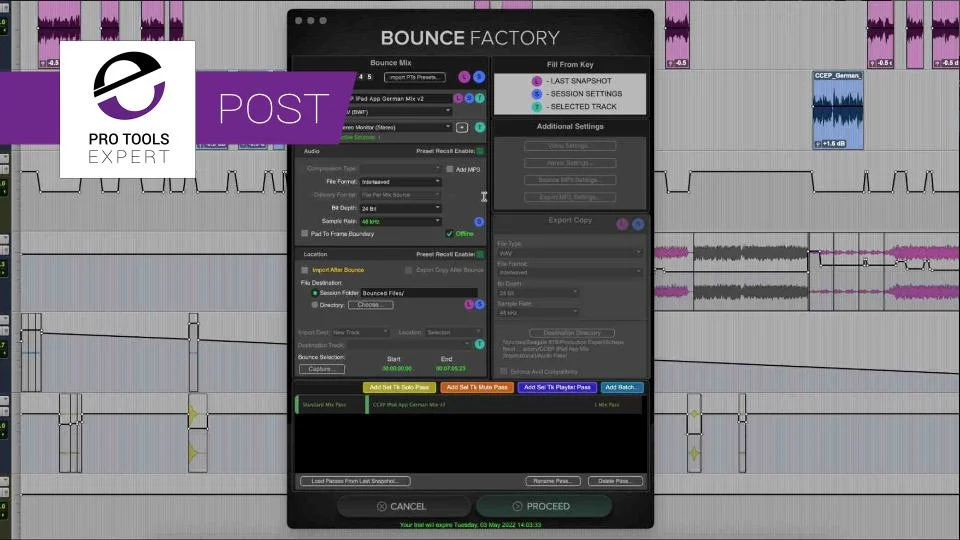This screenshot has width=960, height=540.
Task: Select preset slot 4
Action: pos(361,77)
